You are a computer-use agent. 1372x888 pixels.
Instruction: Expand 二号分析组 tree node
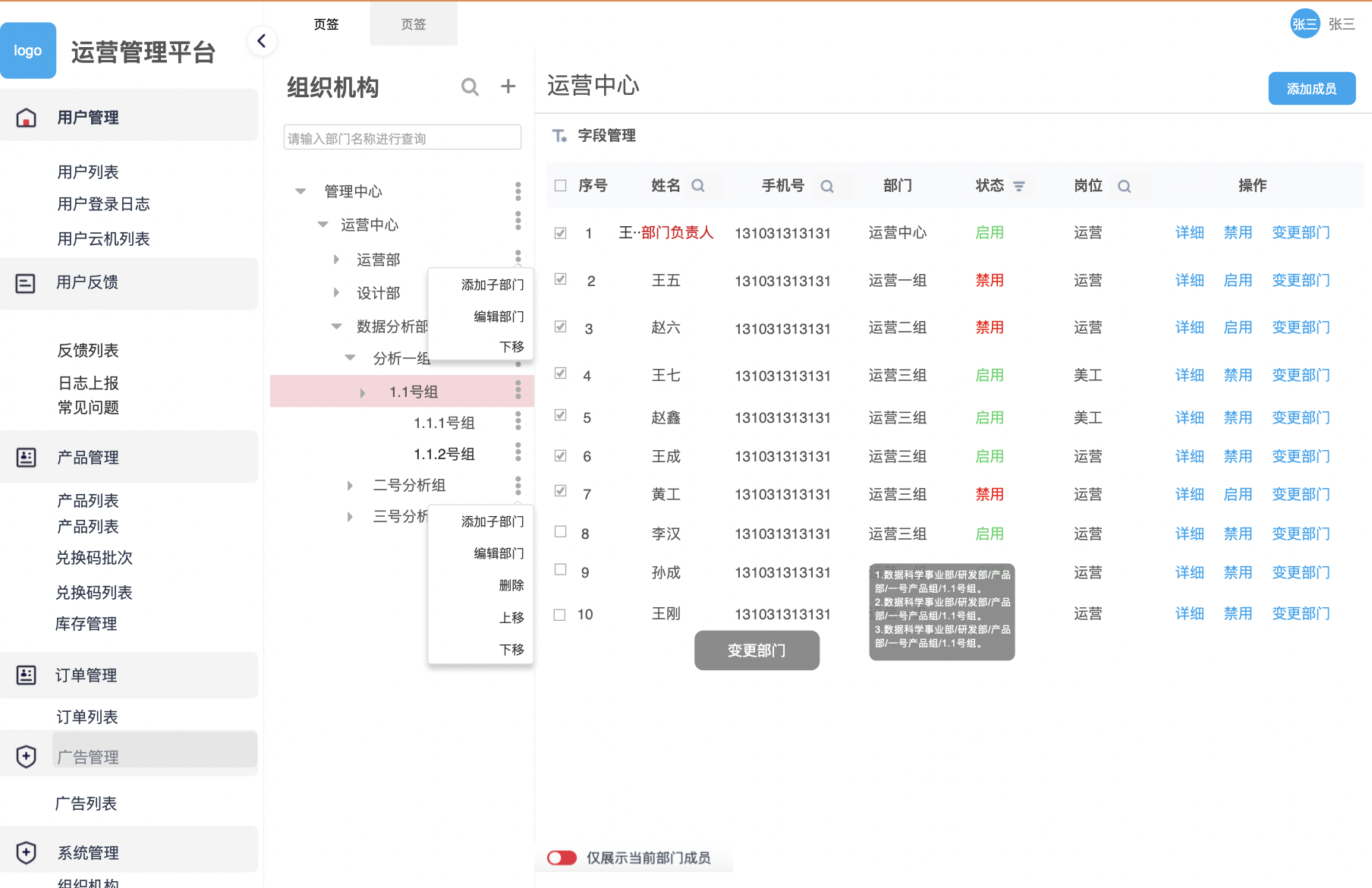350,486
